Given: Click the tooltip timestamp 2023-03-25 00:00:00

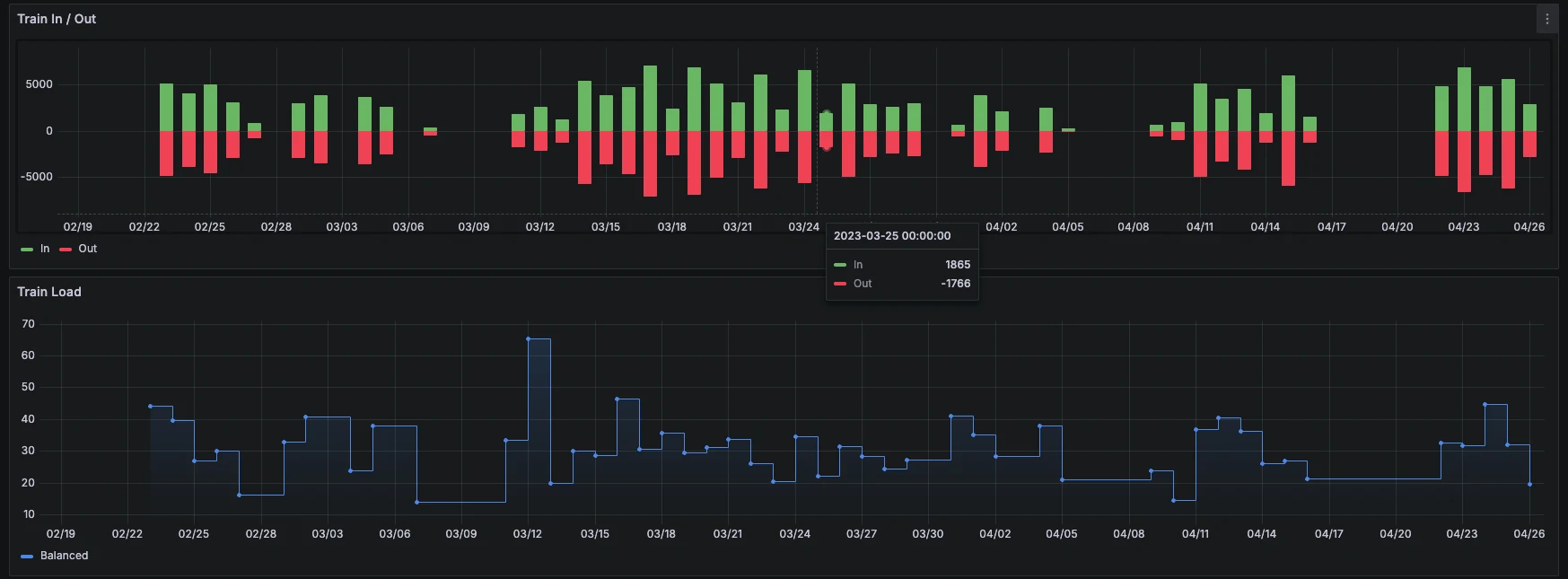Looking at the screenshot, I should tap(892, 236).
